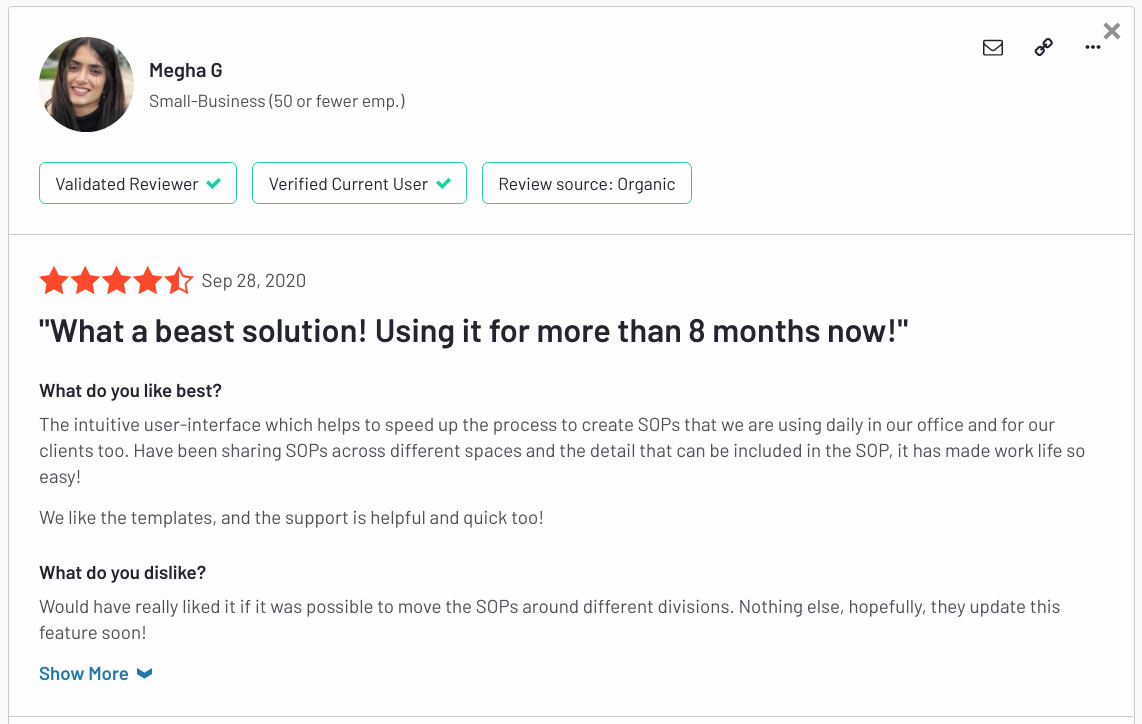Close the review popup with X
This screenshot has height=724, width=1142.
pyautogui.click(x=1111, y=31)
